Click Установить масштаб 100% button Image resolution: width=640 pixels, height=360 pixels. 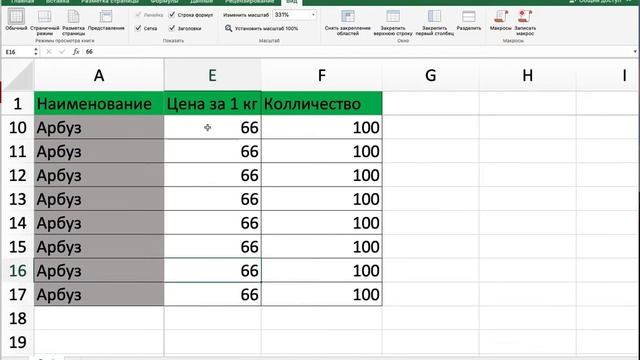point(261,28)
